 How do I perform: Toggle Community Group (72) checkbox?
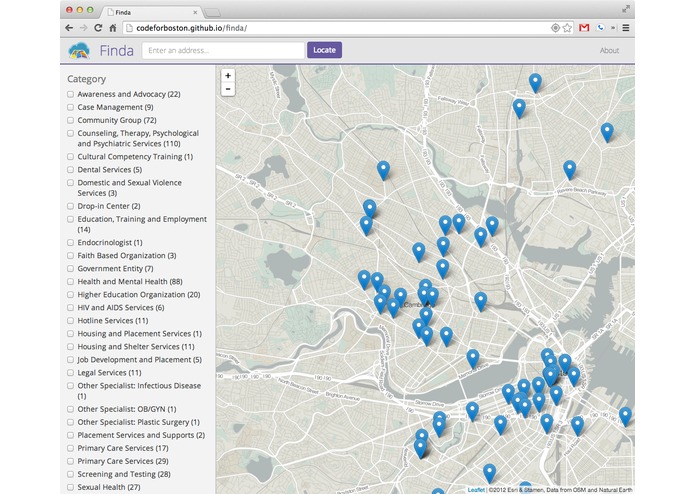[70, 120]
